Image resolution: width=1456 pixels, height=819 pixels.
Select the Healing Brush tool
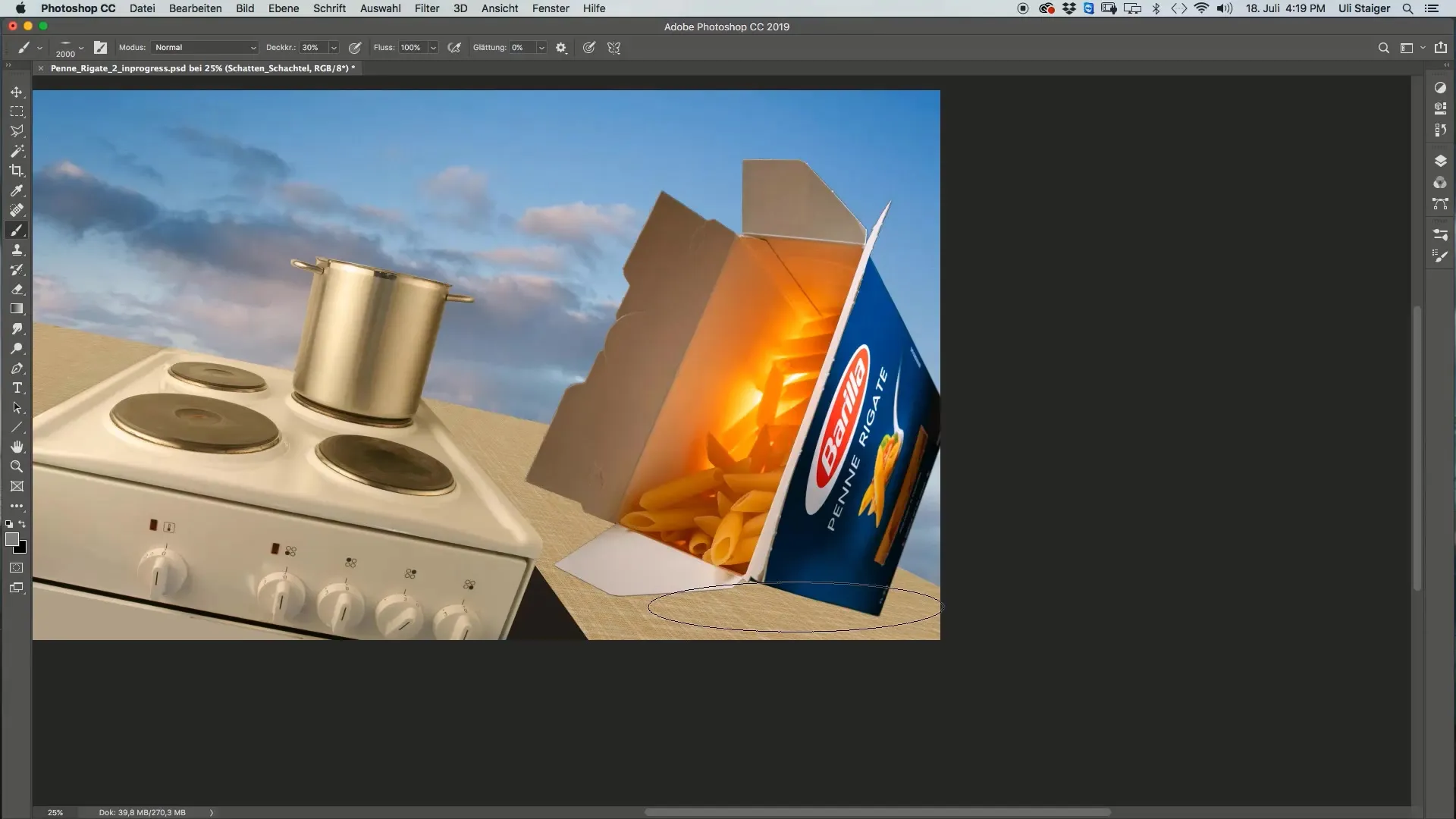(x=17, y=210)
